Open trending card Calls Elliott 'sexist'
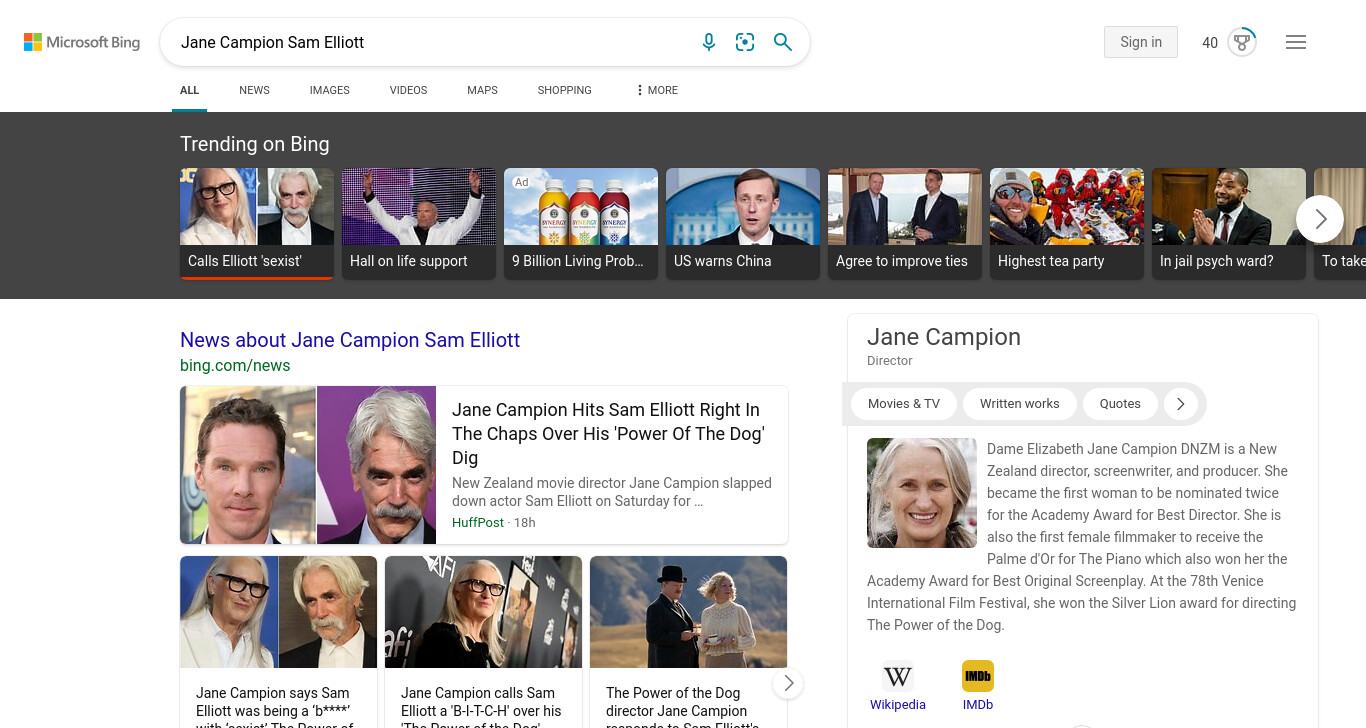 257,223
